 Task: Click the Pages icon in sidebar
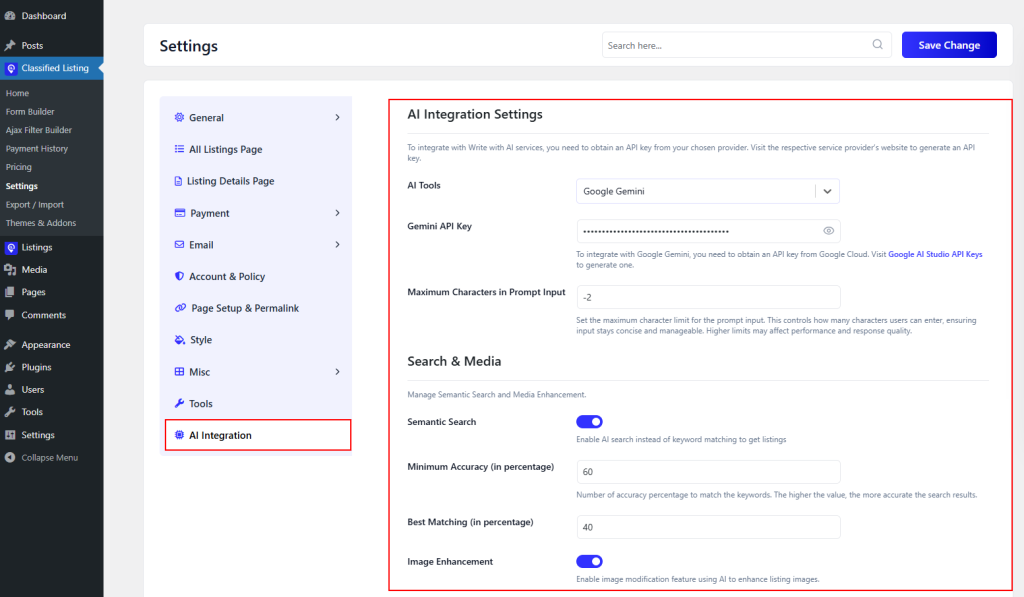click(x=10, y=292)
